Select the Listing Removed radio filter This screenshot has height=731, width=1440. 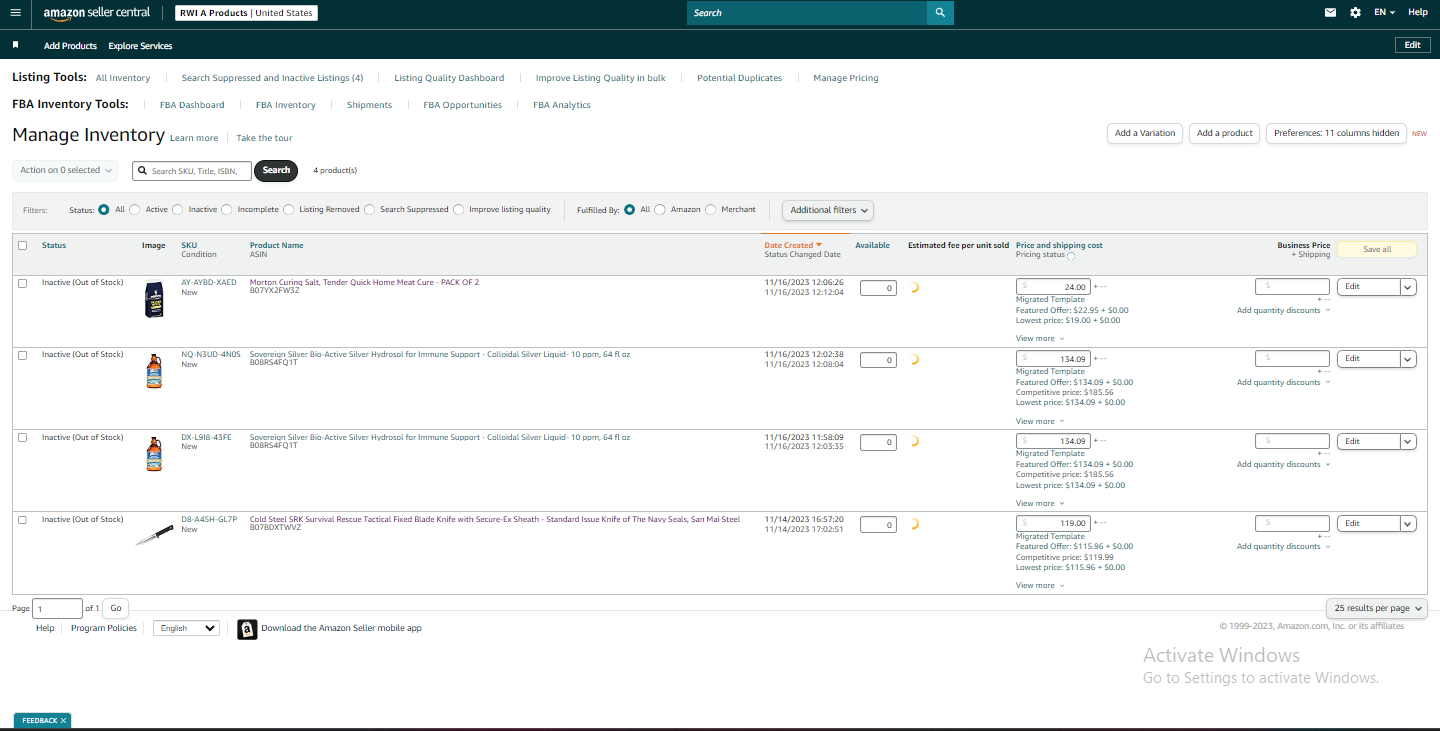pyautogui.click(x=289, y=210)
